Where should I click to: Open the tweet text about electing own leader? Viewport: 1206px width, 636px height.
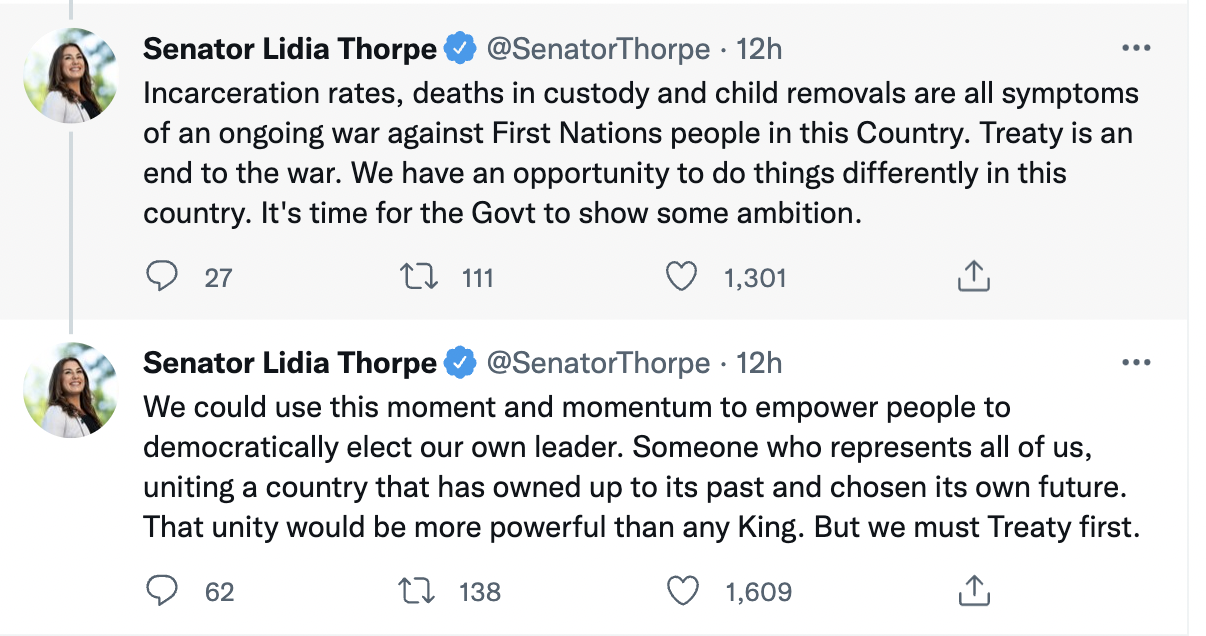pos(642,467)
